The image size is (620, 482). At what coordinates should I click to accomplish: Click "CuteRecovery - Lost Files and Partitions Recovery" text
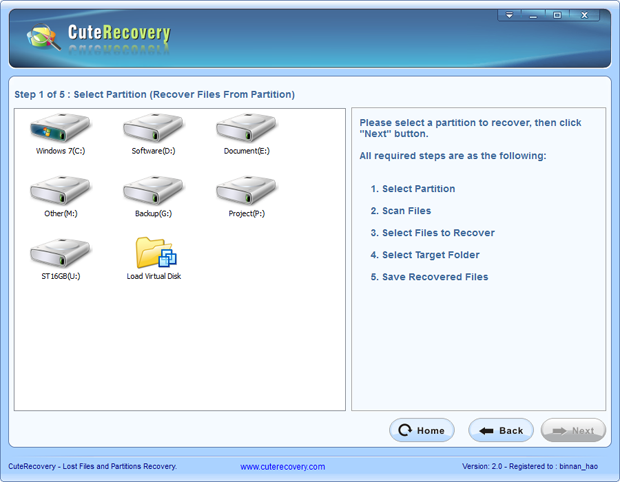coord(93,466)
